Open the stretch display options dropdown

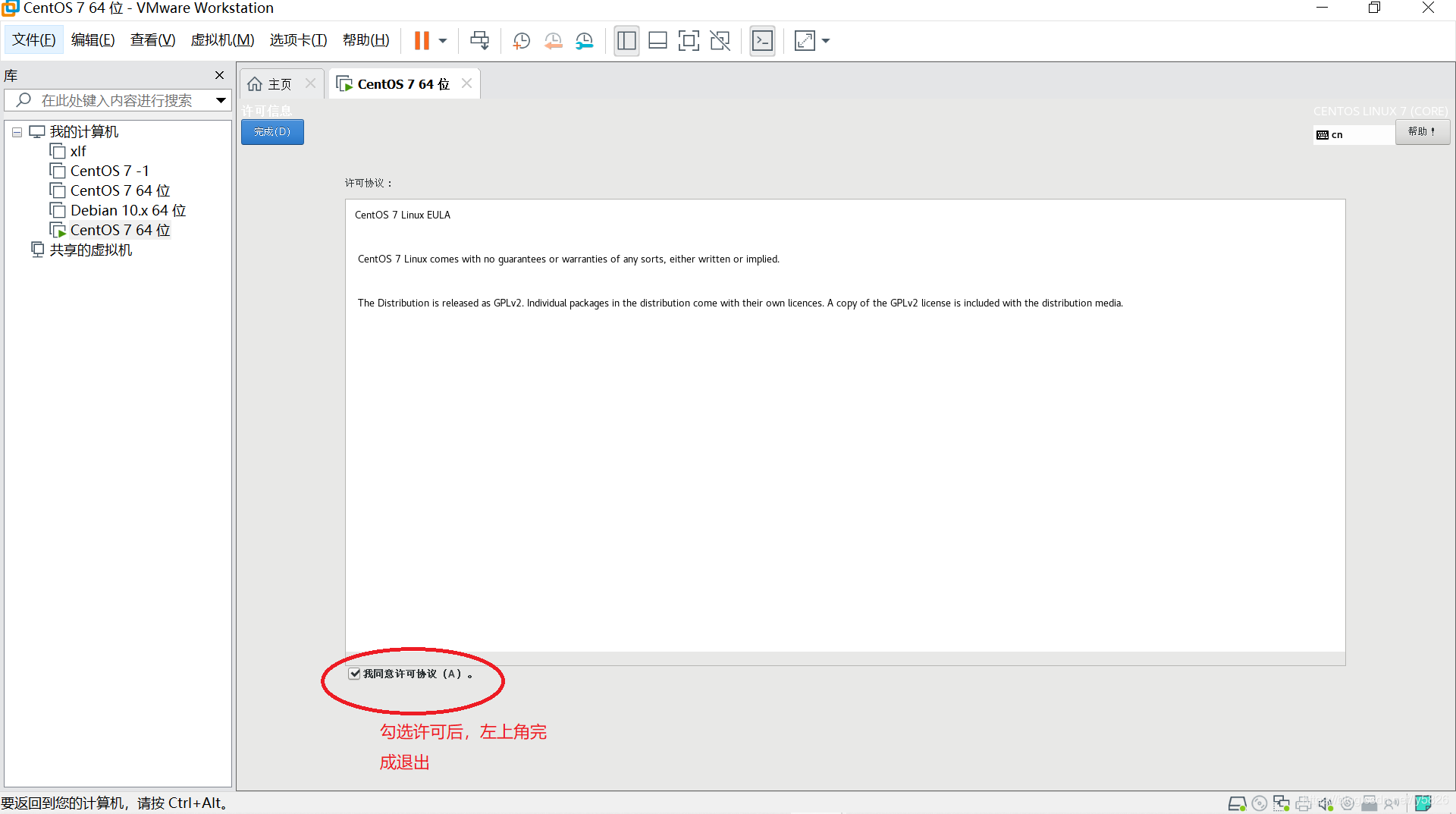click(x=826, y=41)
